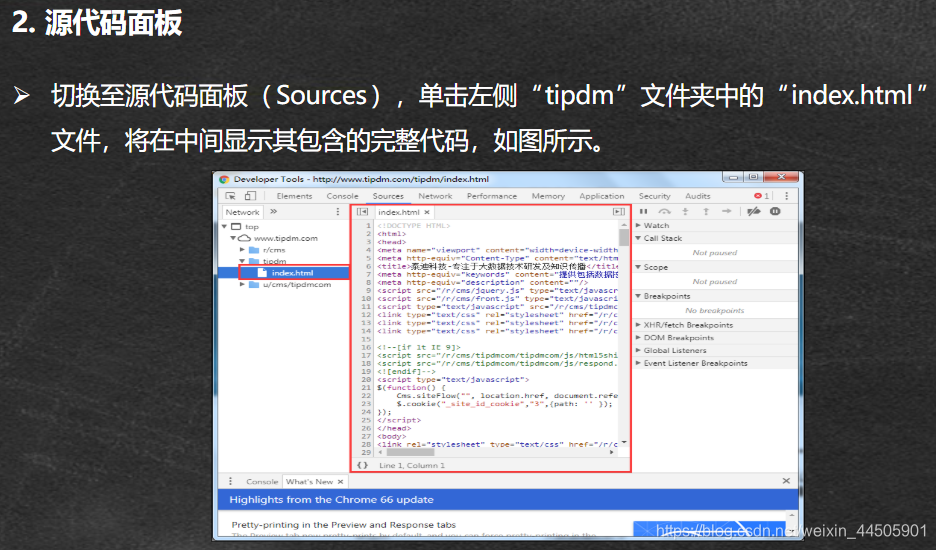Step out of current function

[x=706, y=211]
